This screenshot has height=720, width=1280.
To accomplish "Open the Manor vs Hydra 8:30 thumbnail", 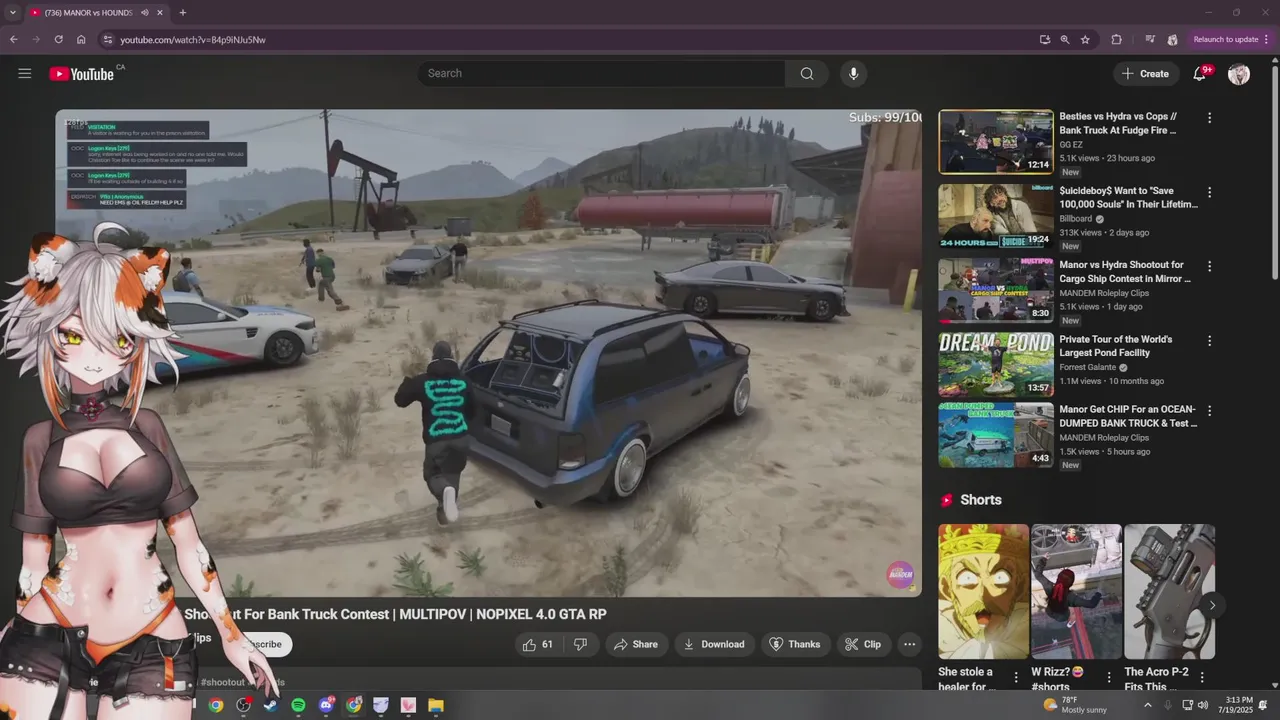I will pyautogui.click(x=996, y=290).
